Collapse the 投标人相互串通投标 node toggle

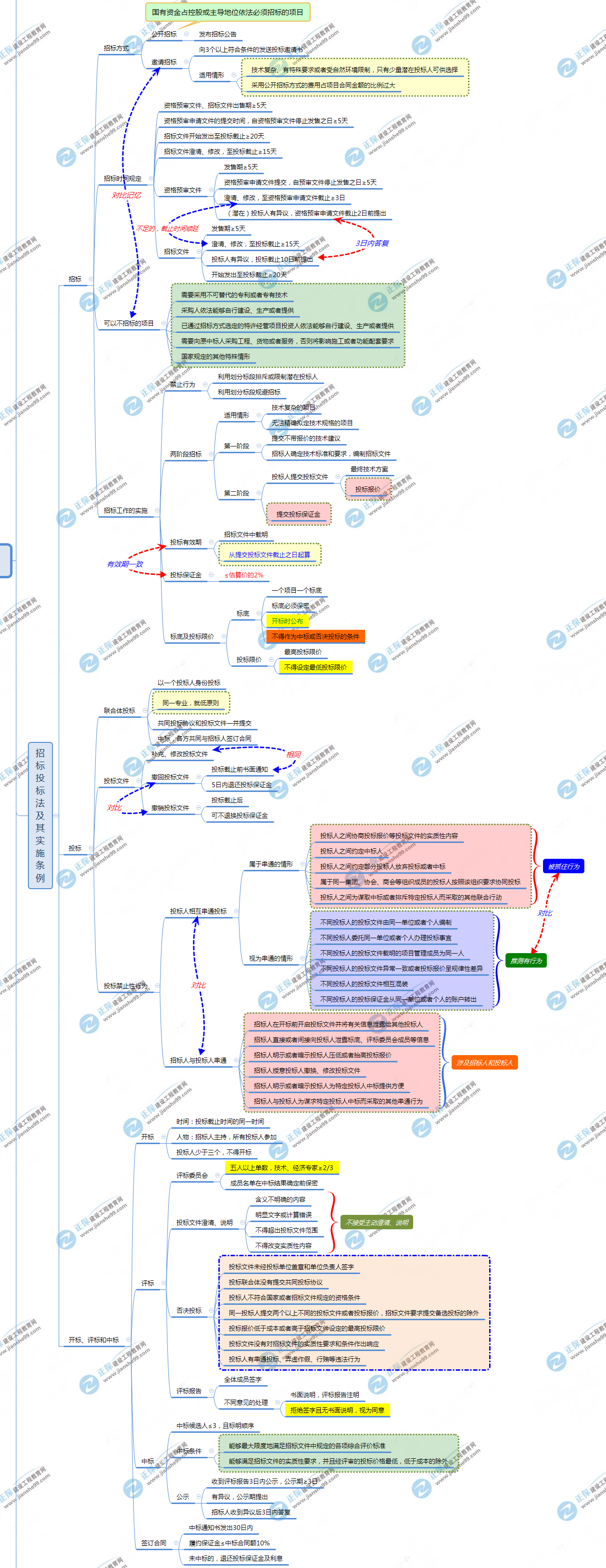pyautogui.click(x=236, y=911)
